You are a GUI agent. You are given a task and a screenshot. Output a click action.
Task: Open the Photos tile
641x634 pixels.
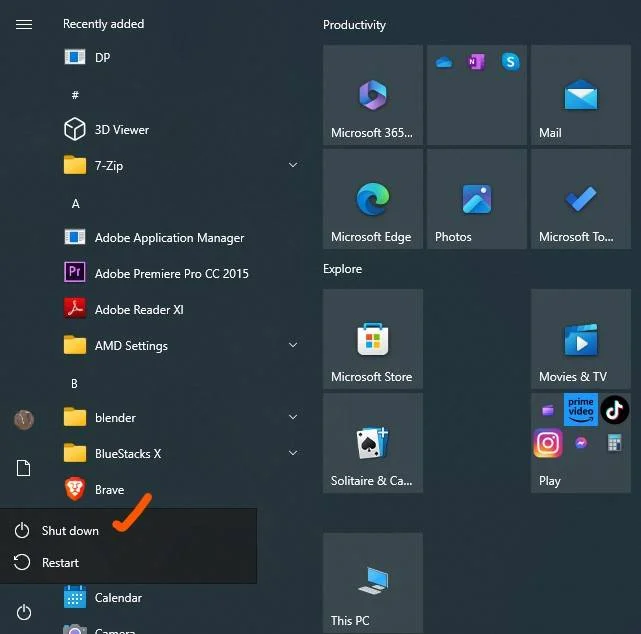[x=477, y=199]
